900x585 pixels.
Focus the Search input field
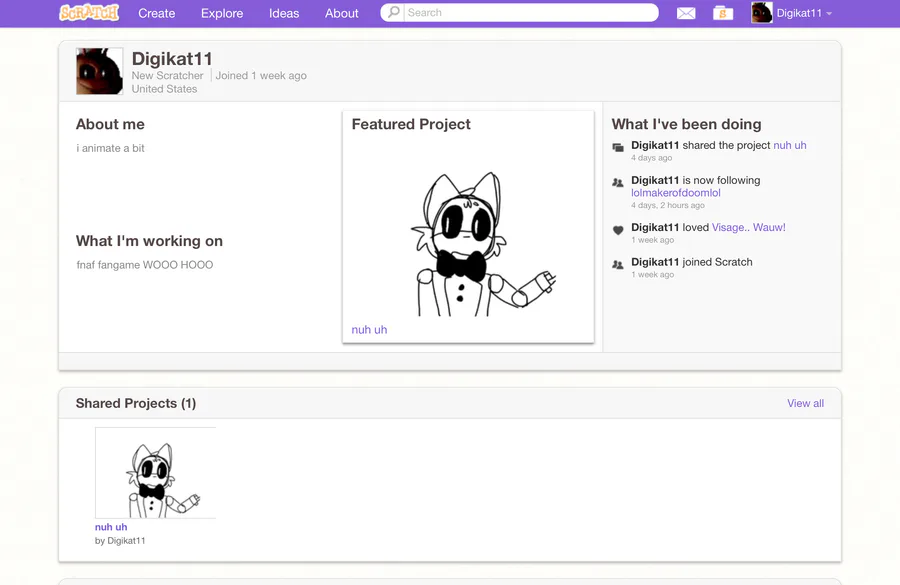click(x=532, y=13)
